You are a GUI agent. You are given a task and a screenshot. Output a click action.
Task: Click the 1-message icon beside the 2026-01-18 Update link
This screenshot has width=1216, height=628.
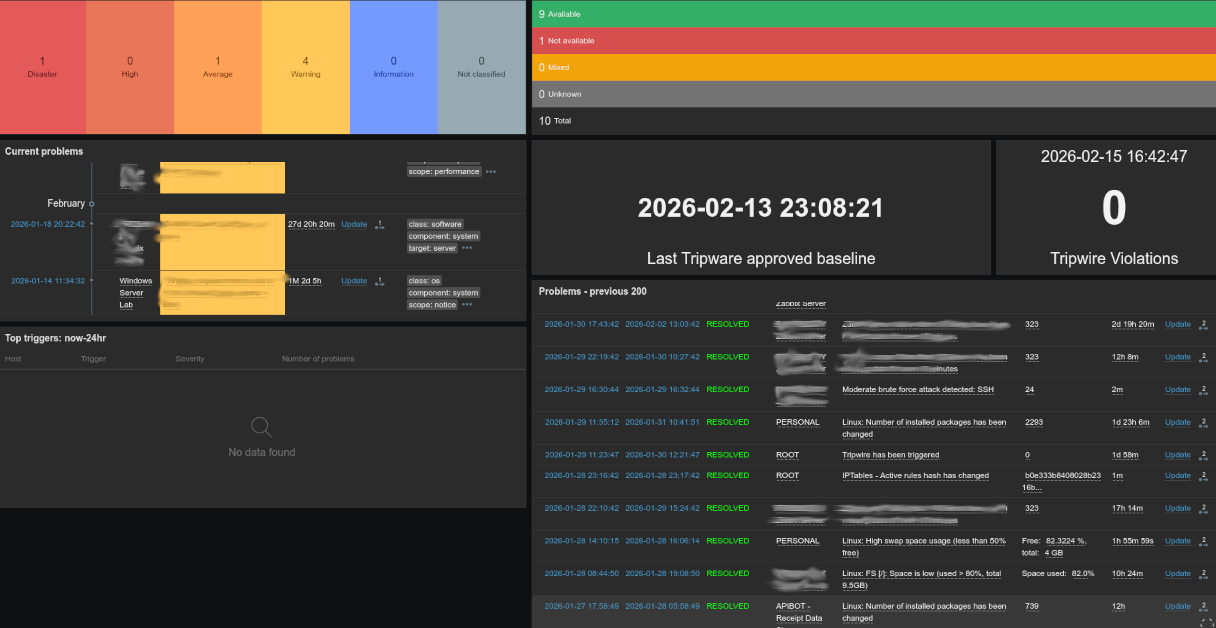point(380,226)
